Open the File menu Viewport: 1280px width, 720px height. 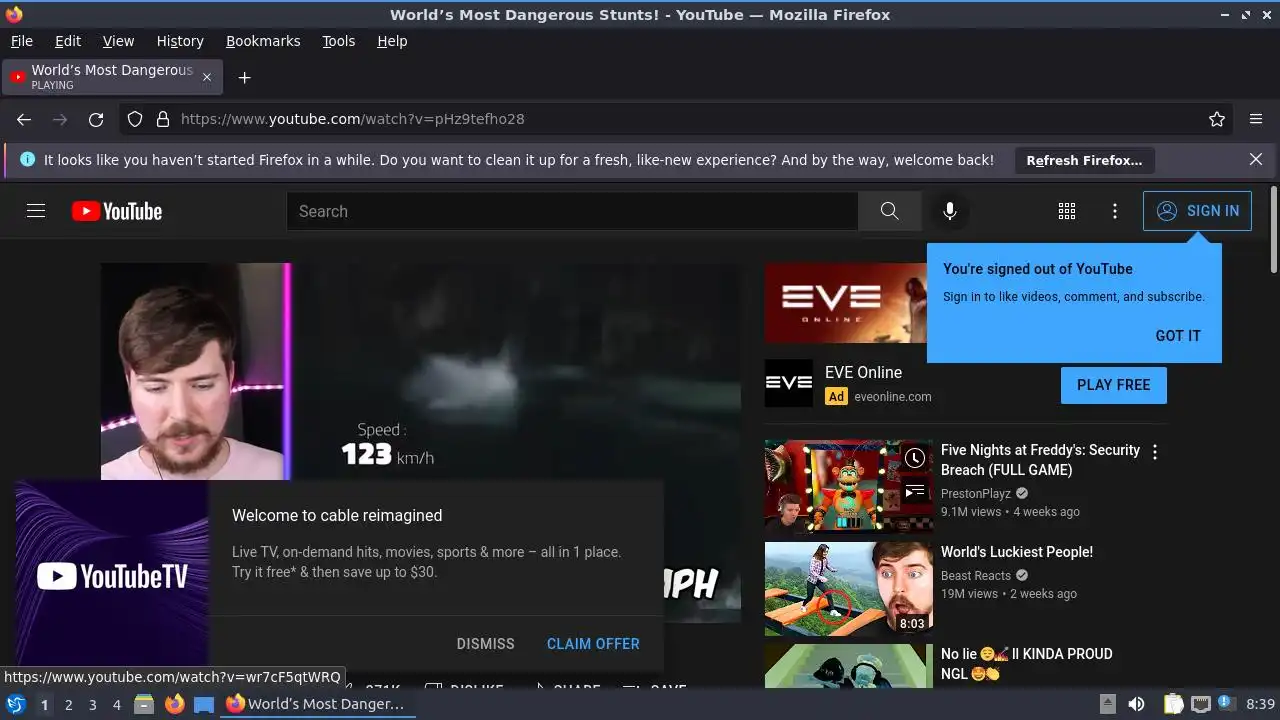21,41
